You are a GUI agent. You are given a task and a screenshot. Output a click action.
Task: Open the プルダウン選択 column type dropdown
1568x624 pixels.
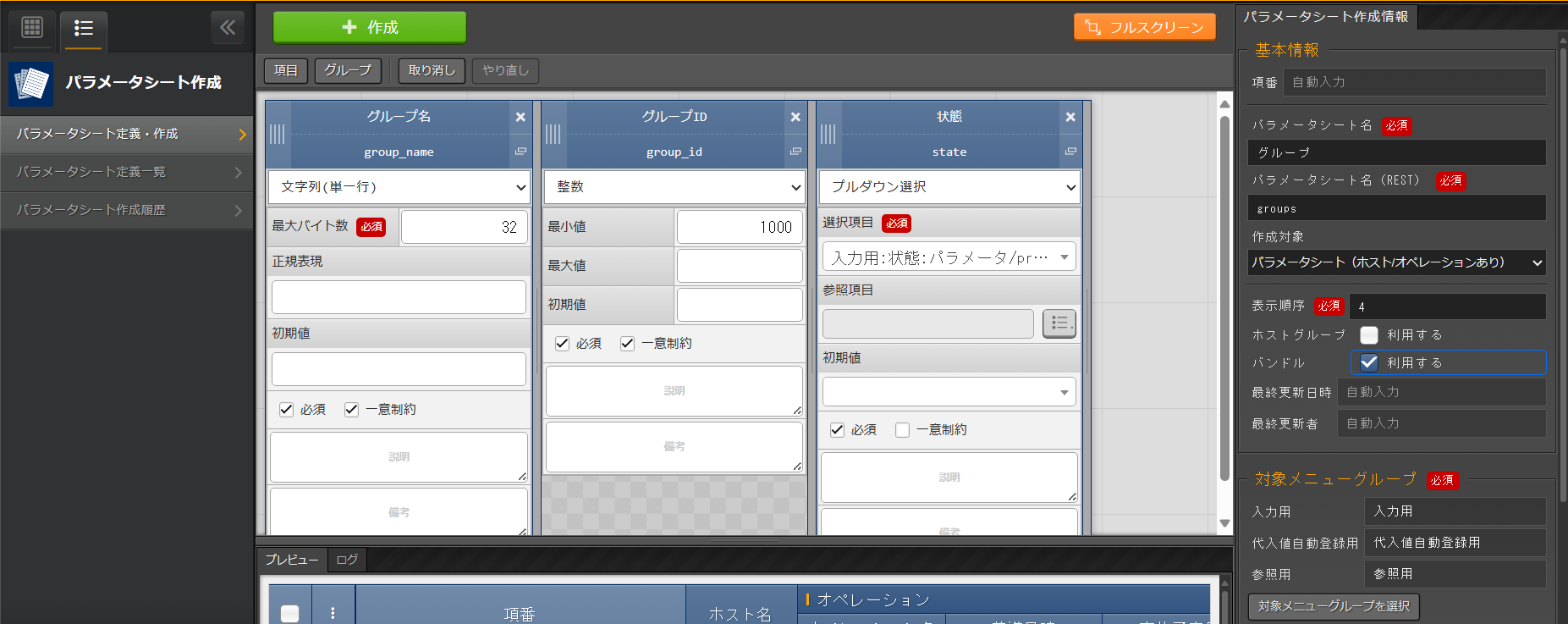click(949, 187)
